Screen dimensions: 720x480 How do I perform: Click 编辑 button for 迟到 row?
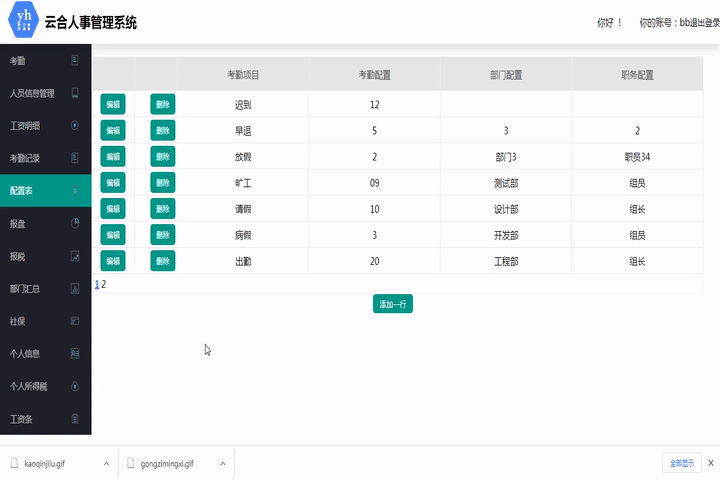pos(113,104)
